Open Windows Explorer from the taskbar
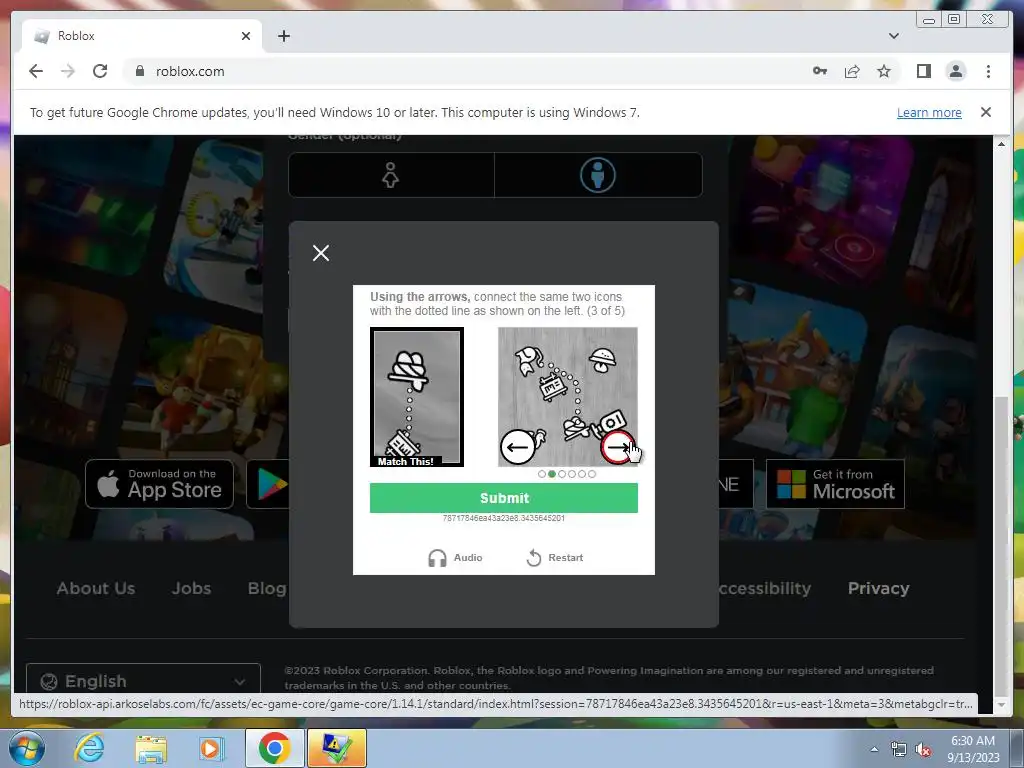The image size is (1024, 768). [x=151, y=748]
